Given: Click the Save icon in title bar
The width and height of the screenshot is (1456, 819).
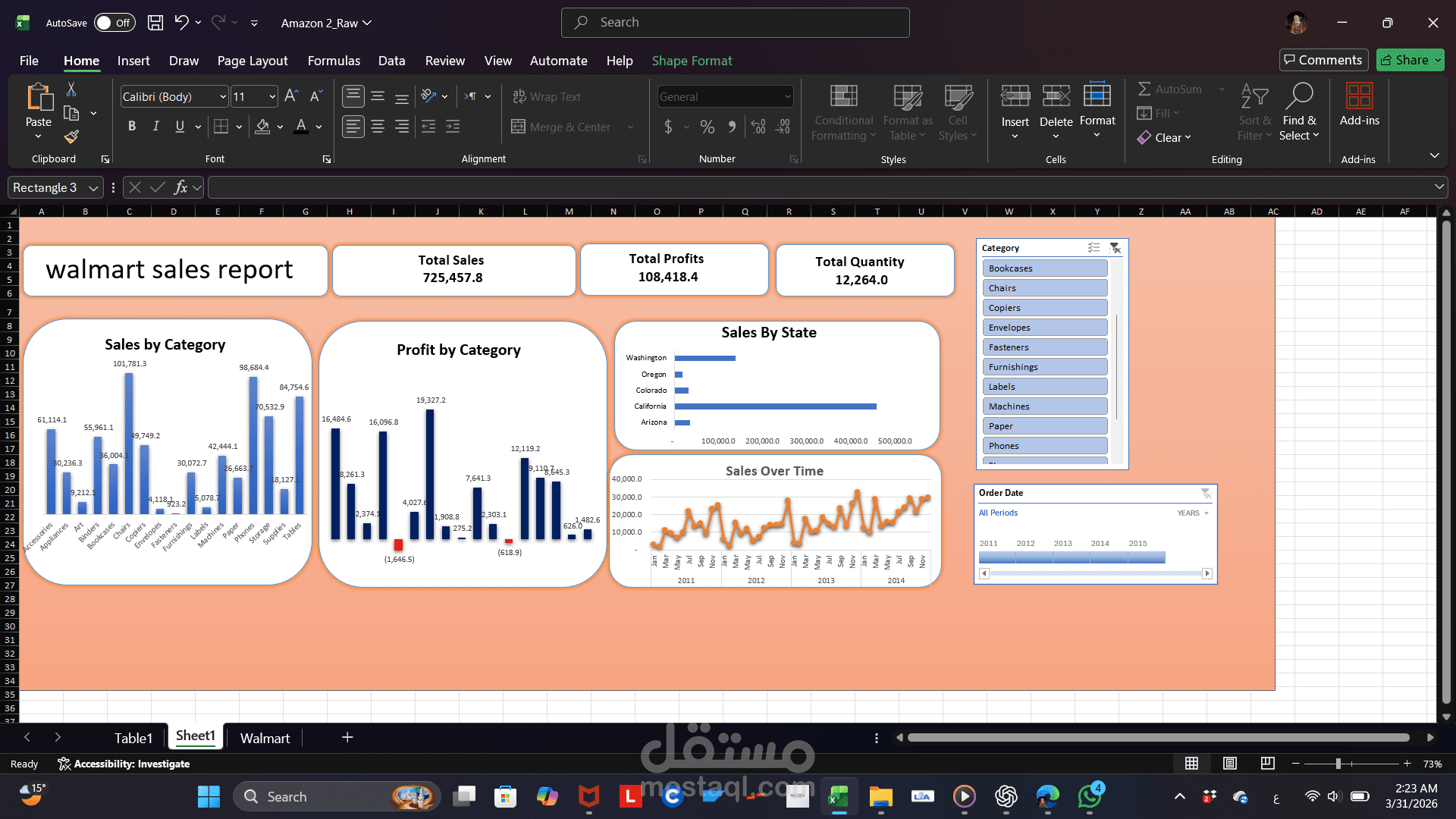Looking at the screenshot, I should coord(155,23).
